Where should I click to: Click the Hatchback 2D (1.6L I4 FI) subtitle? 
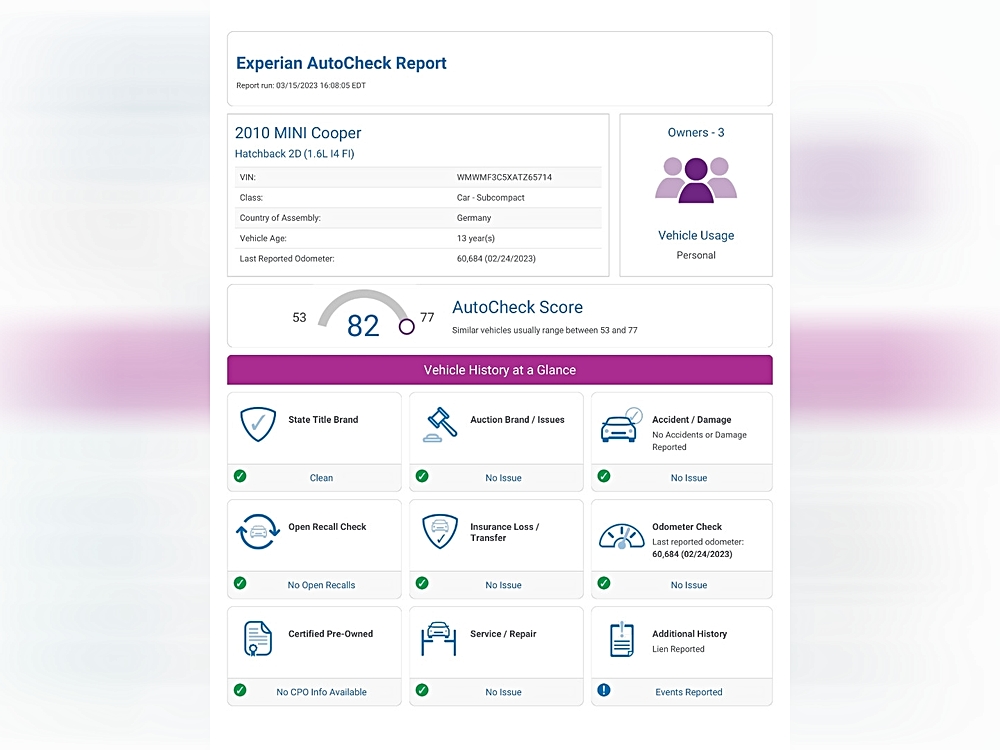[x=294, y=154]
